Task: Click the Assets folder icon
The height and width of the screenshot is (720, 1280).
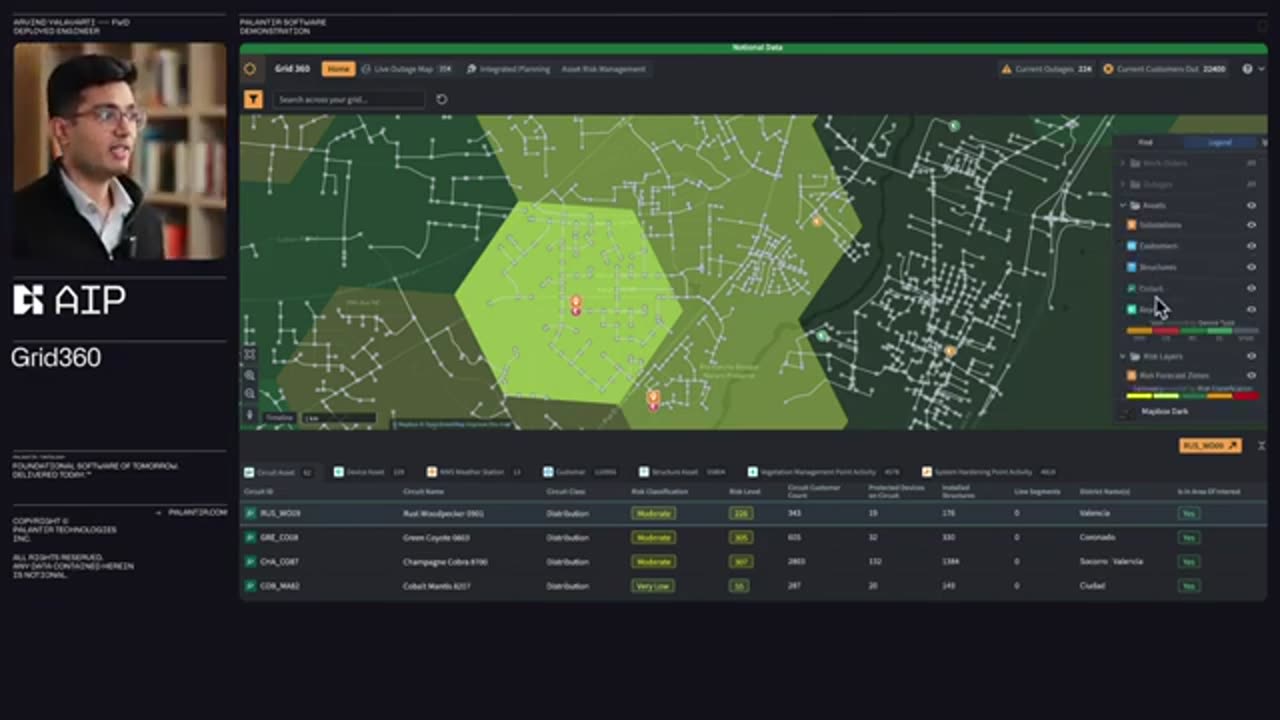Action: (1134, 205)
